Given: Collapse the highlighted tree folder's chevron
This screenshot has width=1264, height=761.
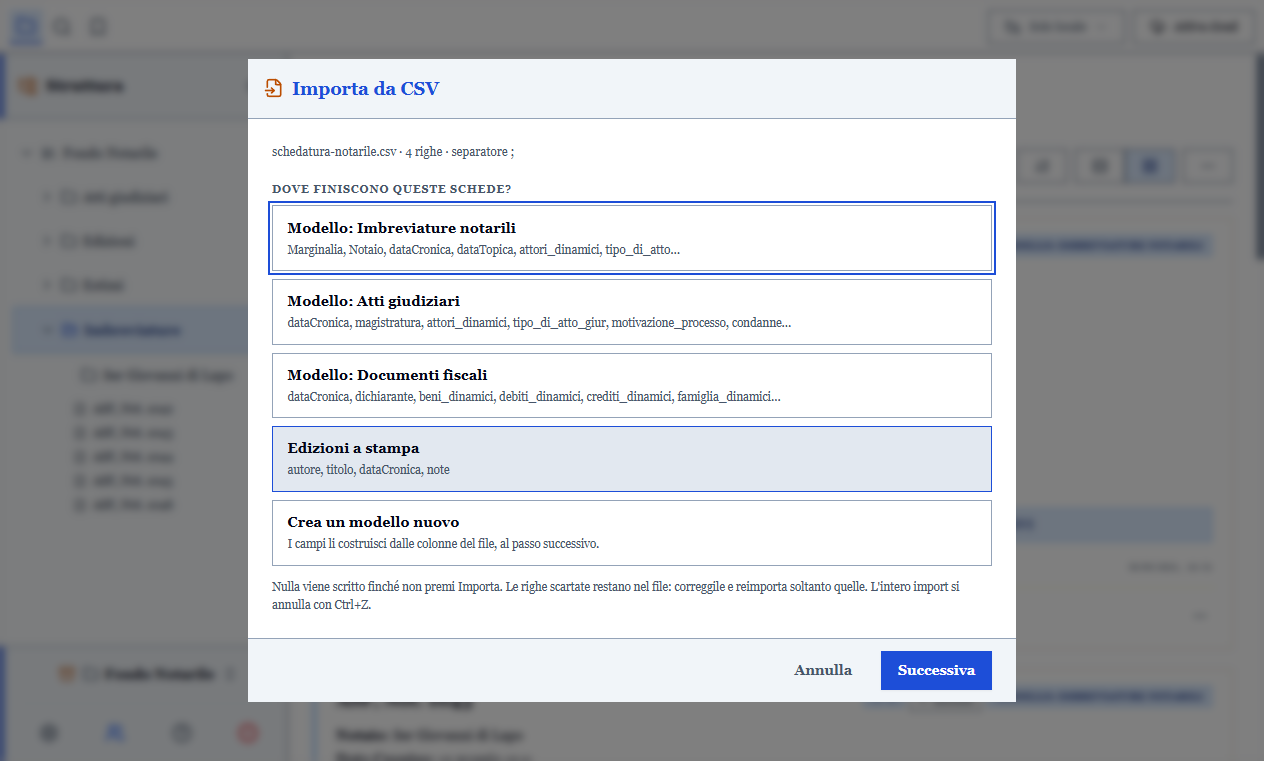Looking at the screenshot, I should tap(47, 330).
